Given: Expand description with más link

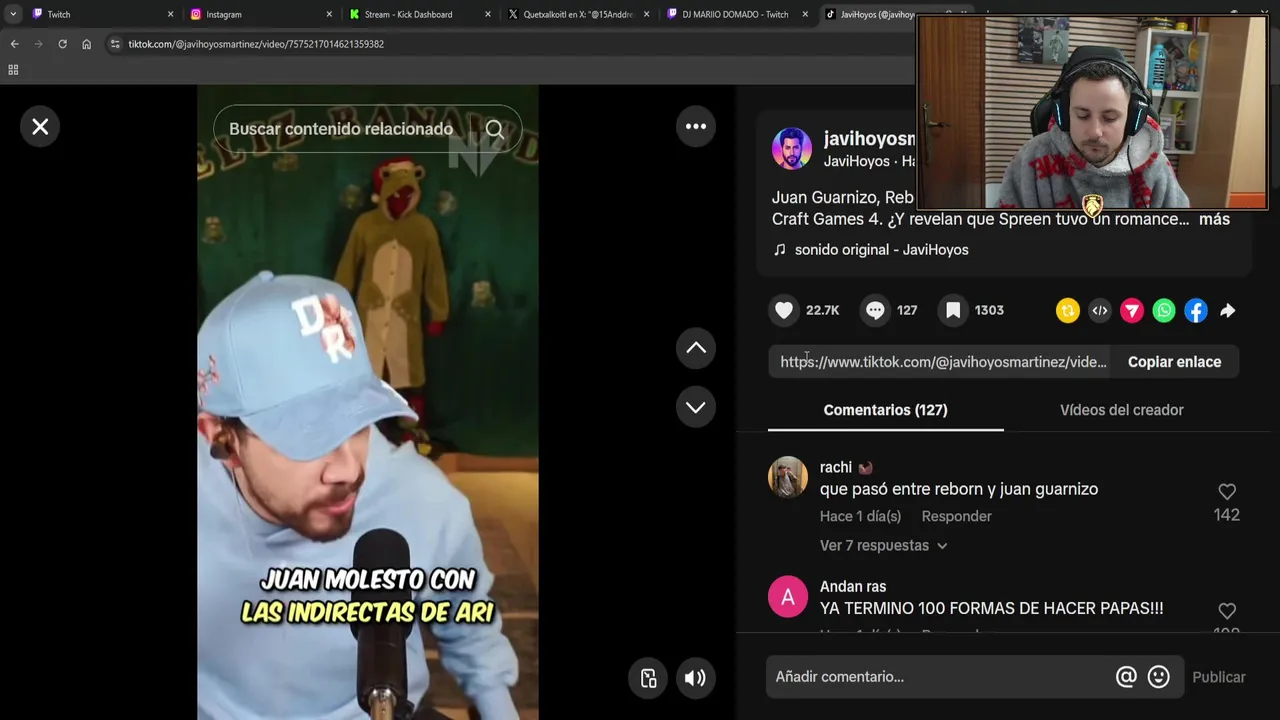Looking at the screenshot, I should 1214,219.
